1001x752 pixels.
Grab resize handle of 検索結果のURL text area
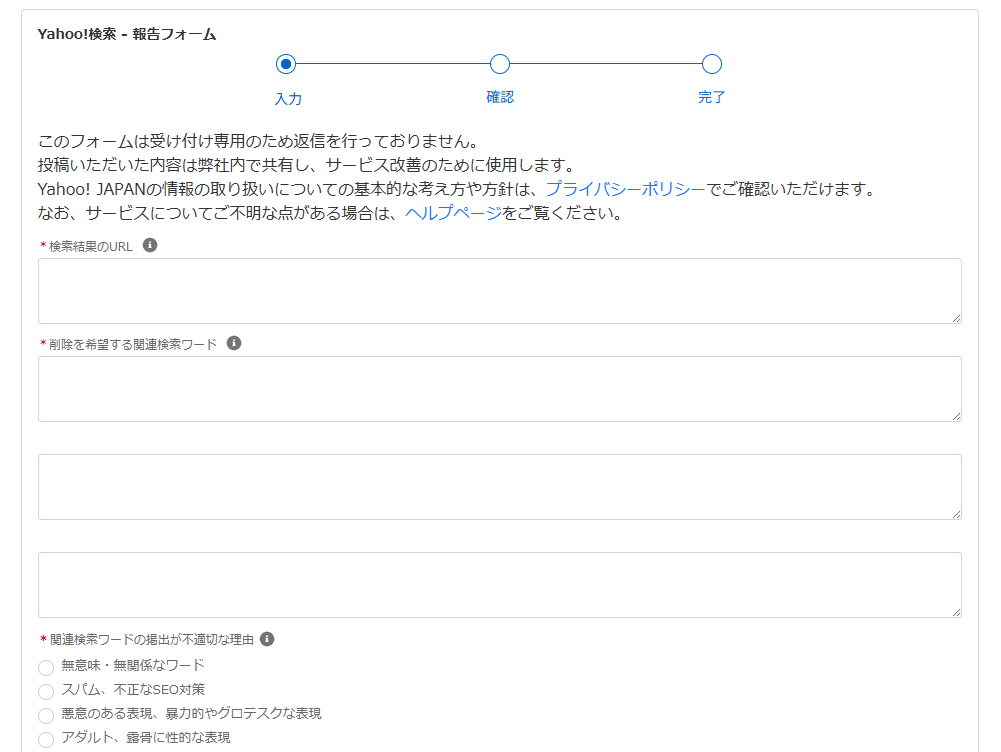956,318
